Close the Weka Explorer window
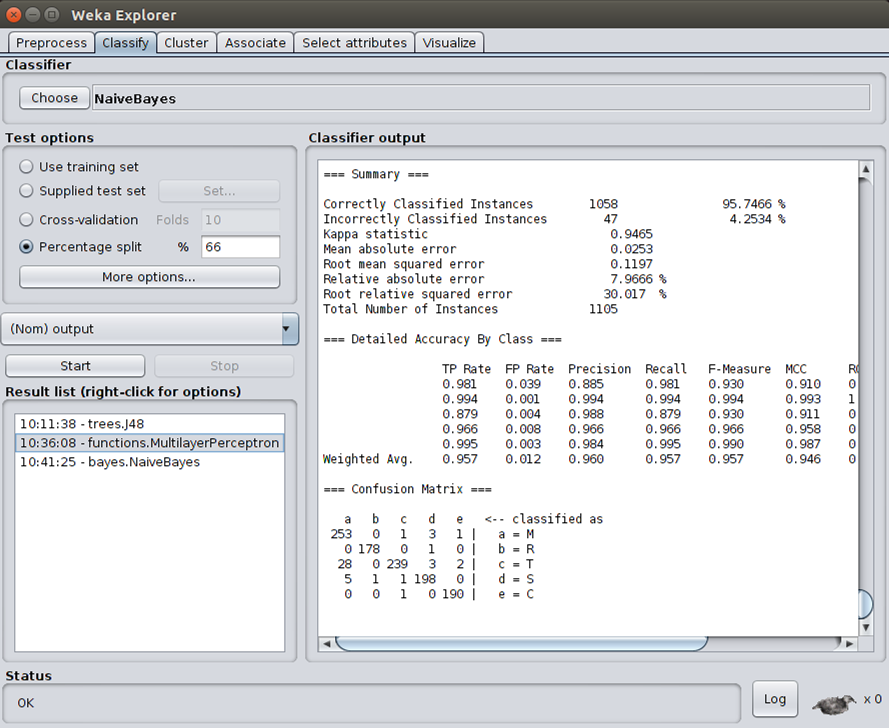 click(14, 15)
